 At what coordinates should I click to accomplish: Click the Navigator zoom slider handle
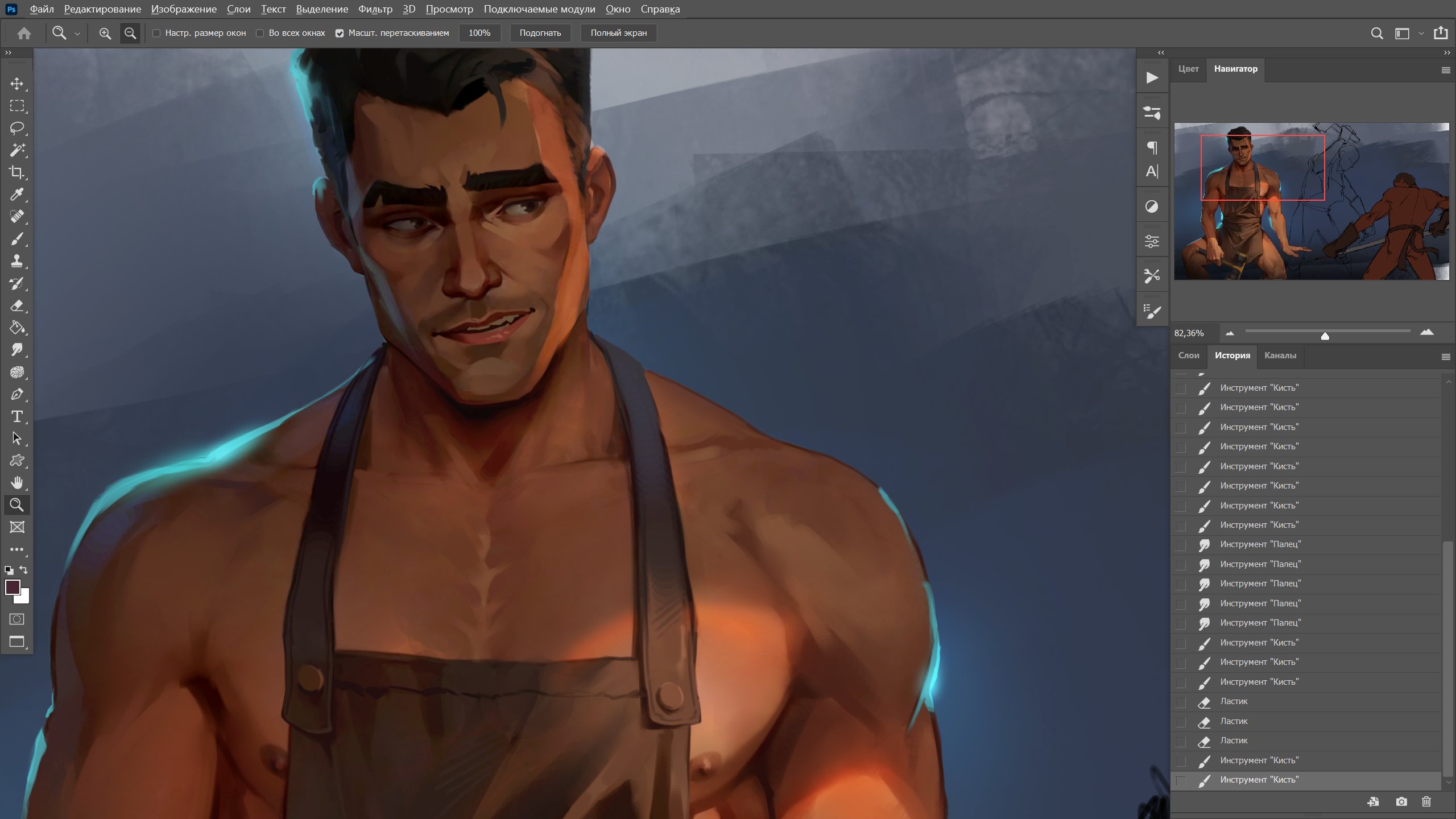tap(1325, 336)
